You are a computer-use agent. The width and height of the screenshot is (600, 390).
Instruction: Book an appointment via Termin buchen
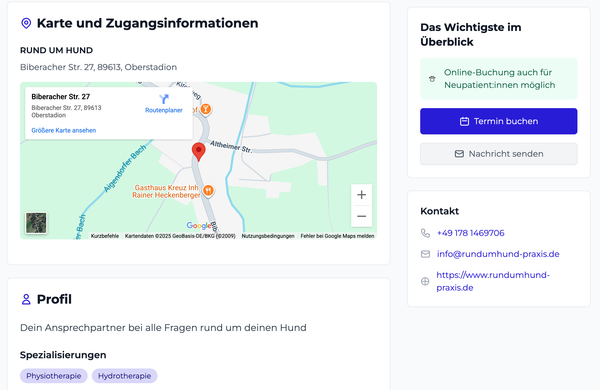click(499, 121)
